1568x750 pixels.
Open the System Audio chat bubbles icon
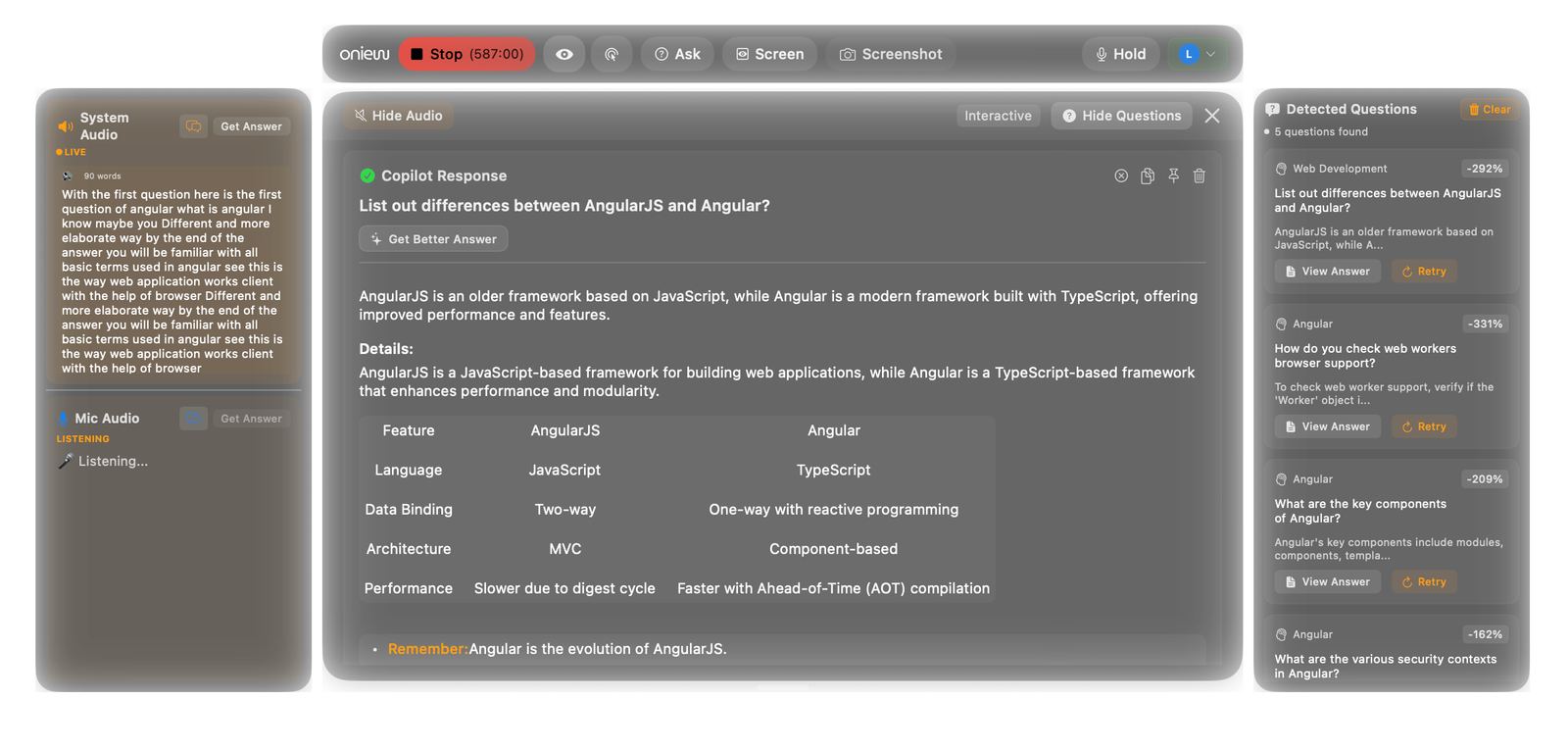193,126
